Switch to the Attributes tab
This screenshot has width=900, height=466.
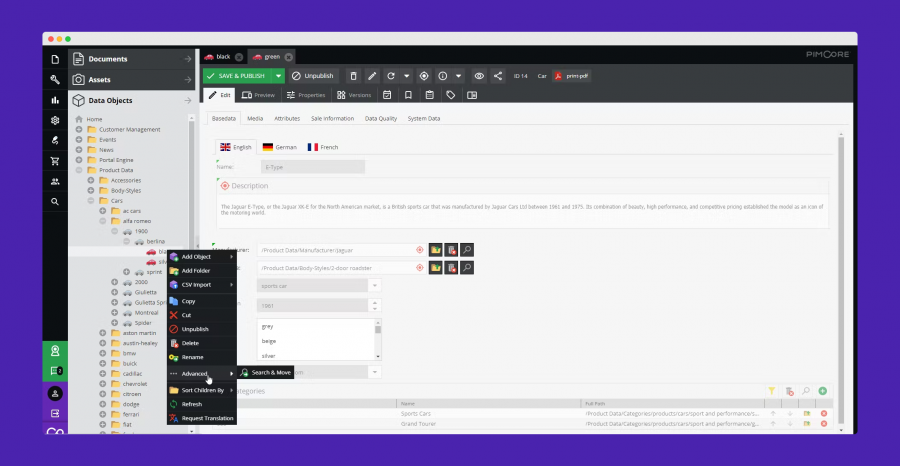tap(287, 118)
